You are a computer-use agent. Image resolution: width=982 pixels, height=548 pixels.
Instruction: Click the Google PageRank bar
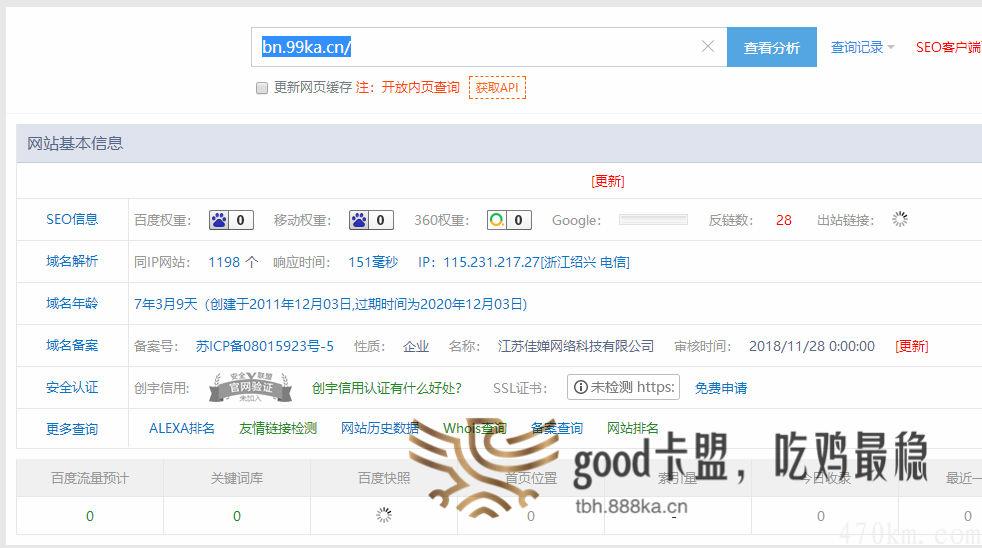[653, 219]
